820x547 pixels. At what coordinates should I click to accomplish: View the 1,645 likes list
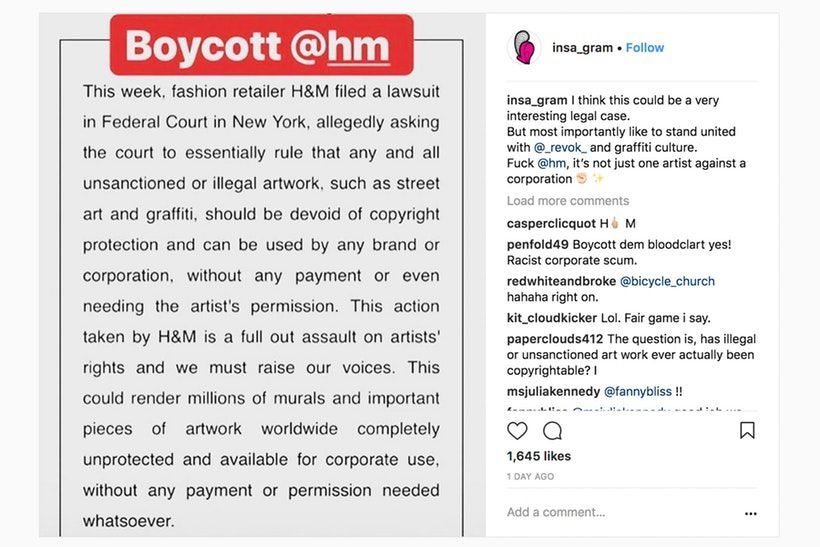tap(539, 456)
